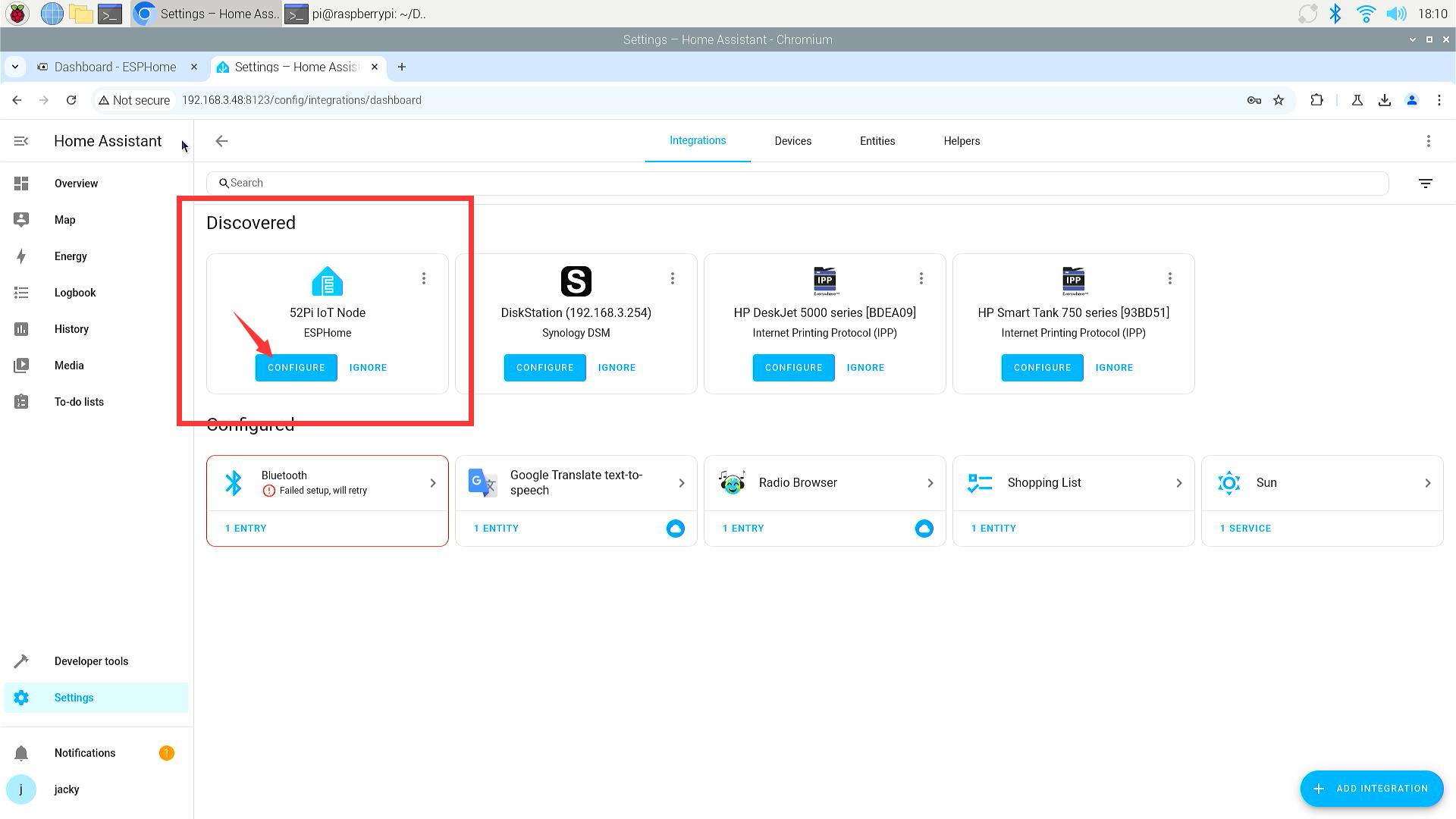The height and width of the screenshot is (819, 1456).
Task: Click the integrations search field
Action: pos(797,183)
